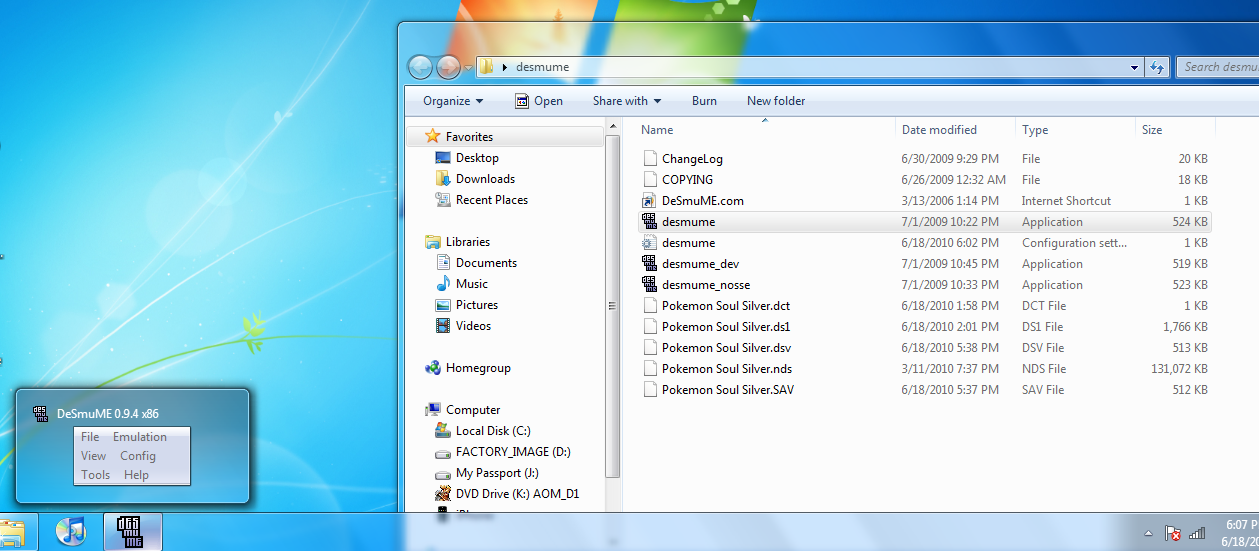Open the DeSmuME.com internet shortcut
The image size is (1259, 551).
[x=702, y=201]
